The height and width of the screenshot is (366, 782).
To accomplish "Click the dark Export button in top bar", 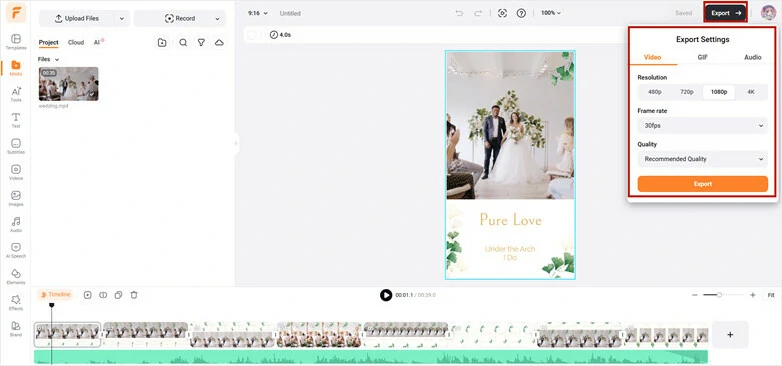I will pos(726,13).
